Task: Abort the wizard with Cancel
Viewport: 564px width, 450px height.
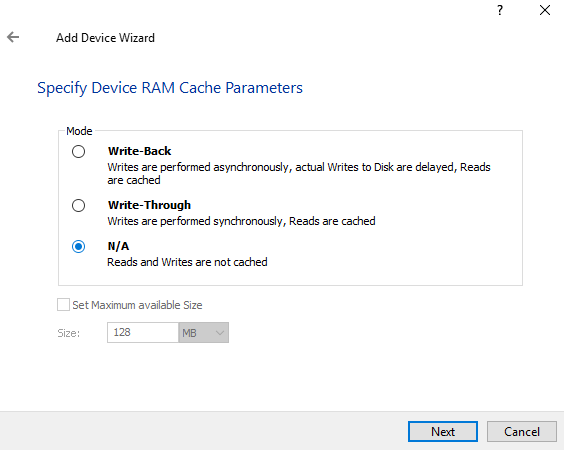Action: [522, 431]
